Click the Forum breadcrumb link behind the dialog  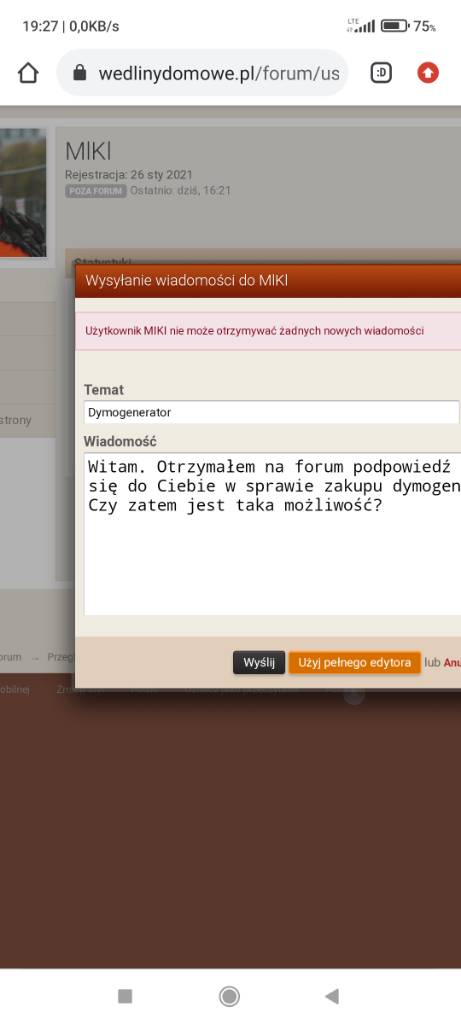10,657
